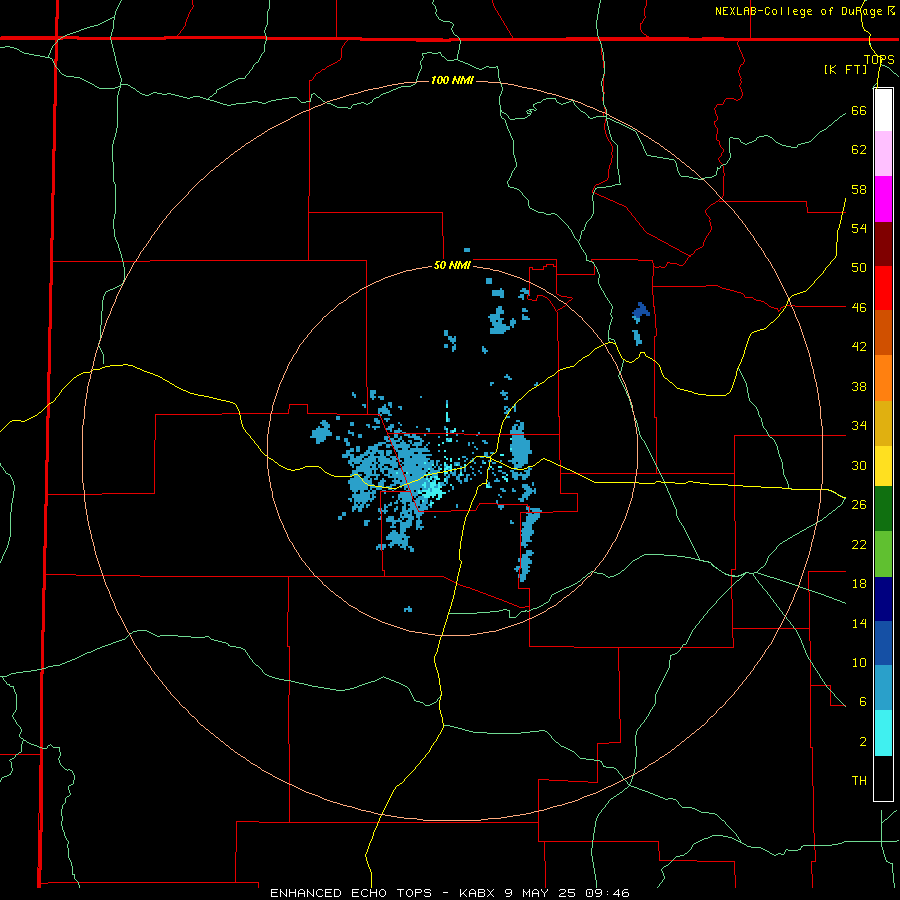Click the legend value "6"
Screen dimensions: 900x900
click(863, 702)
